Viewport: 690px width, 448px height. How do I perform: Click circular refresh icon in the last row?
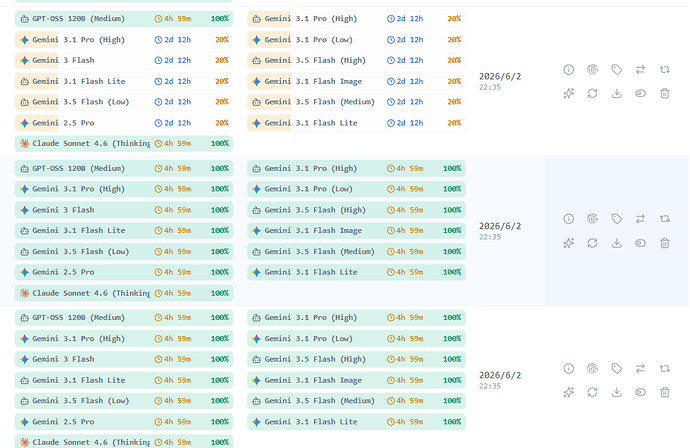pos(592,392)
